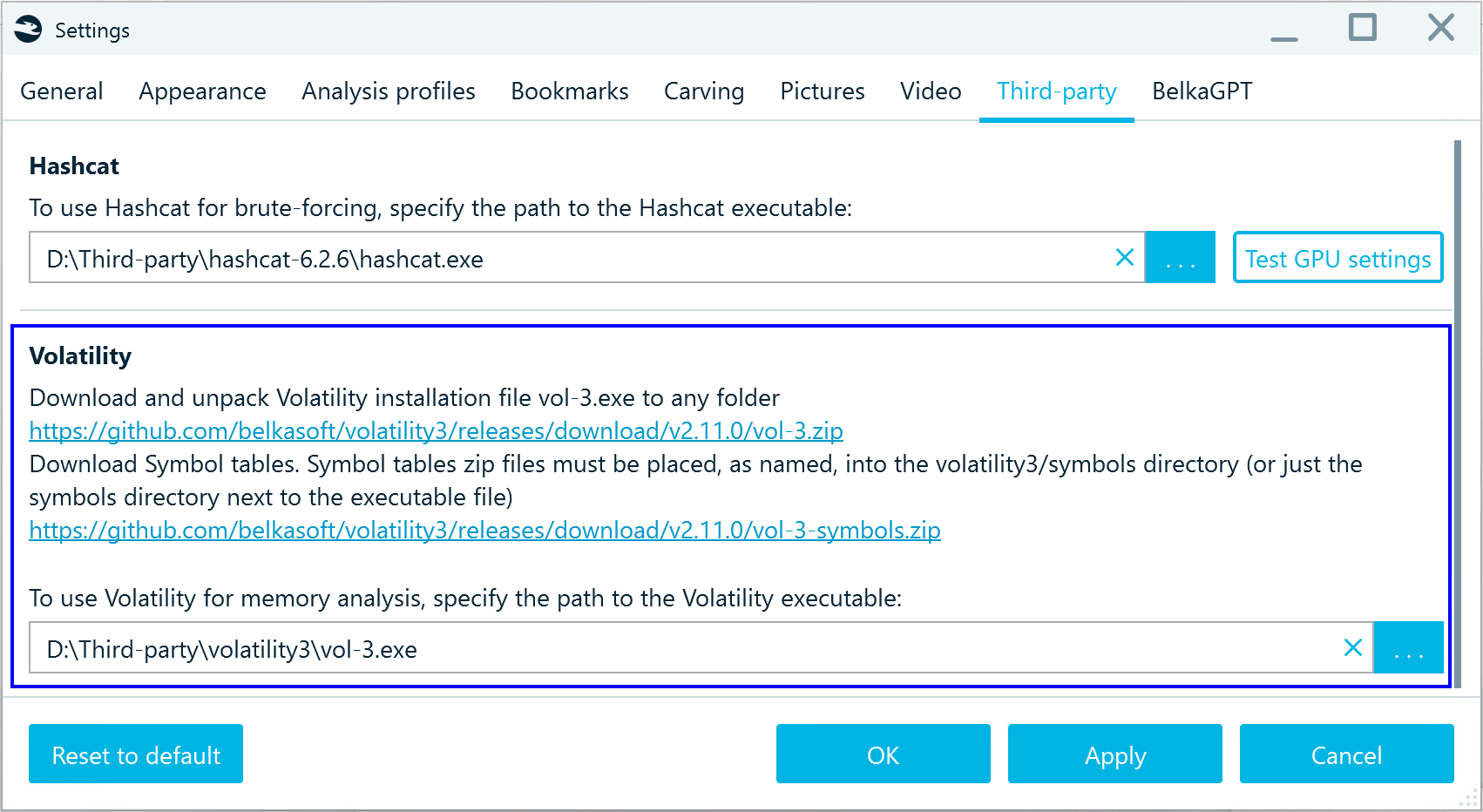Open the Analysis profiles tab
The width and height of the screenshot is (1483, 812).
click(x=389, y=91)
